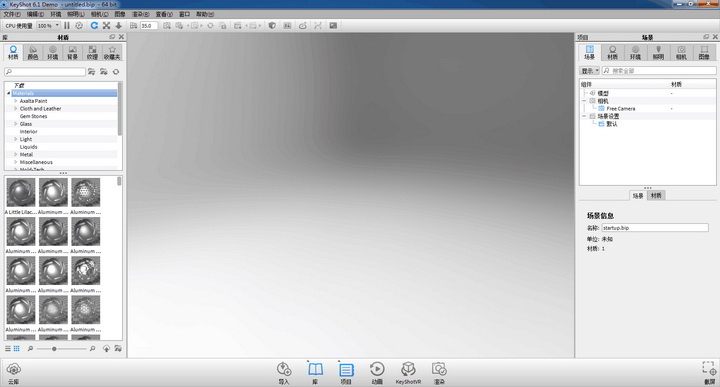Take a screenshot with the 截屏 icon

click(x=709, y=373)
